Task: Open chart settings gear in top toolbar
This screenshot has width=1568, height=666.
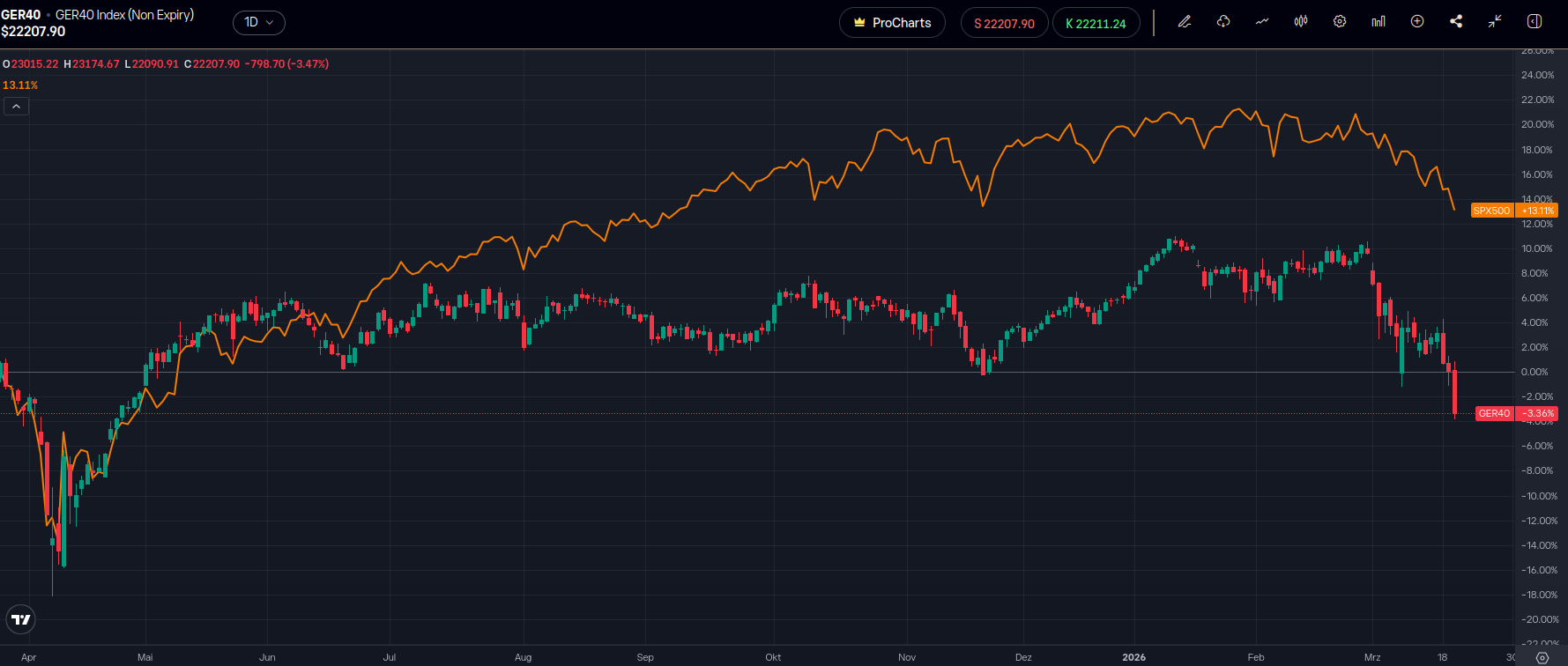Action: click(x=1340, y=22)
